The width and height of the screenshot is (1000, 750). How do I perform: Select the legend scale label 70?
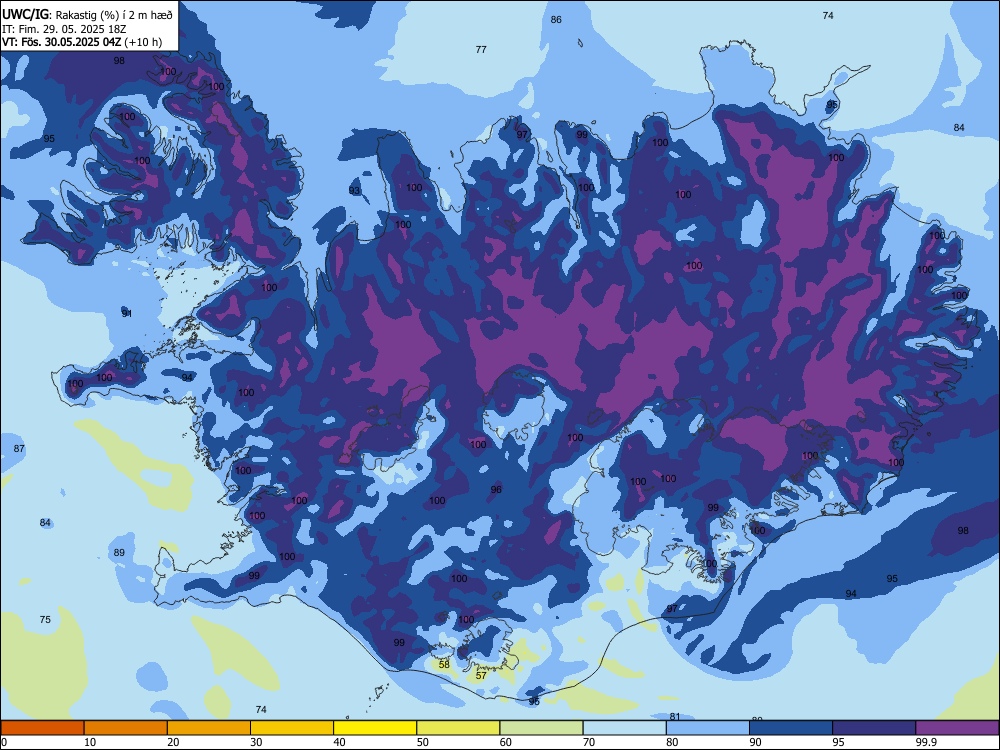coord(589,742)
